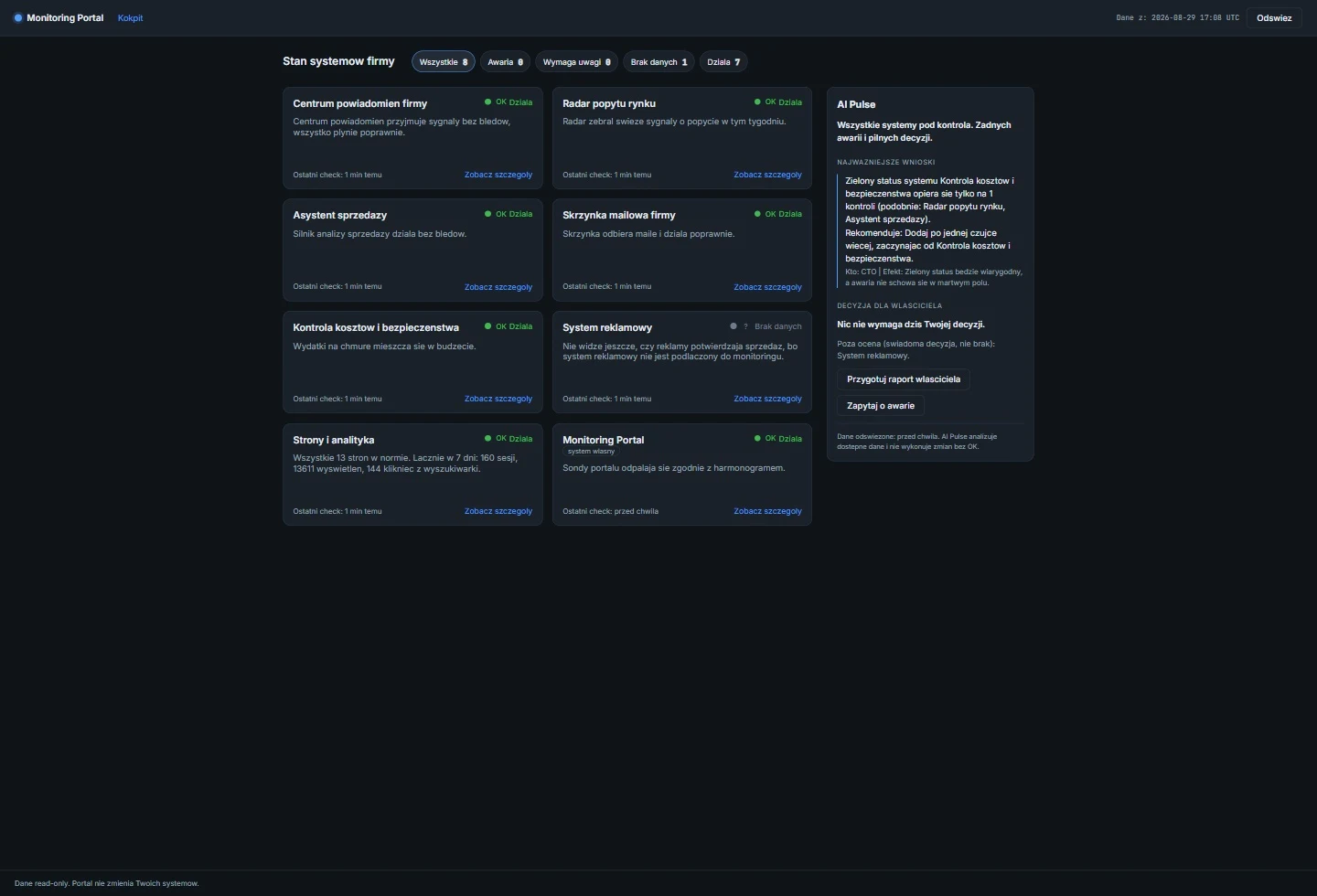Click gray status dot on System reklamowy card
1317x896 pixels.
[733, 326]
